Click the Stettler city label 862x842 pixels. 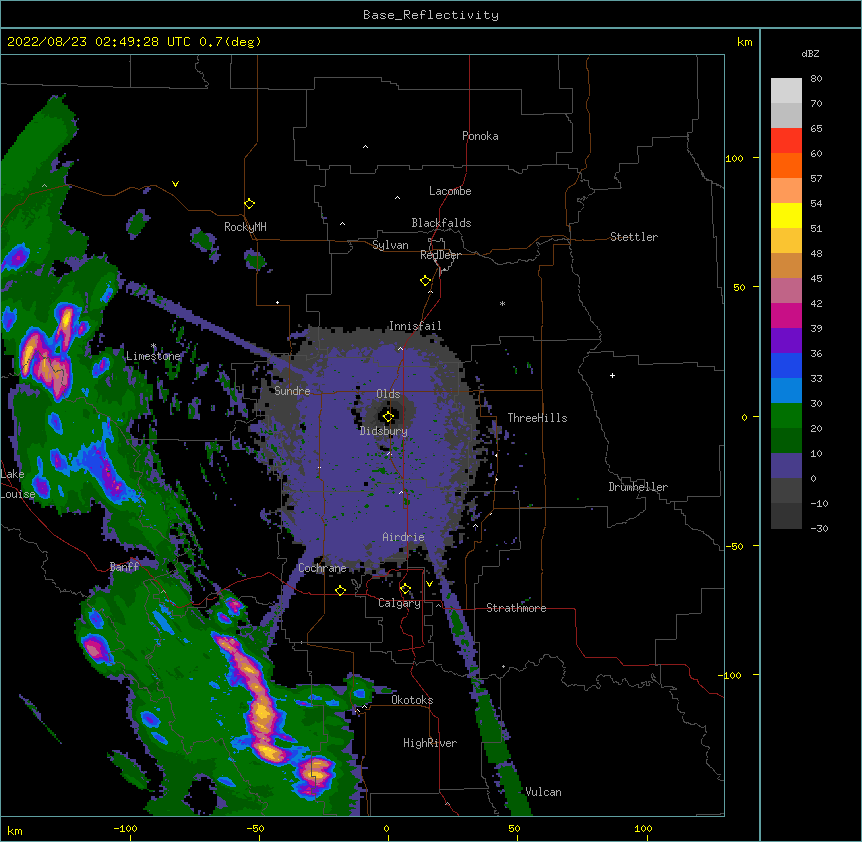pos(634,237)
